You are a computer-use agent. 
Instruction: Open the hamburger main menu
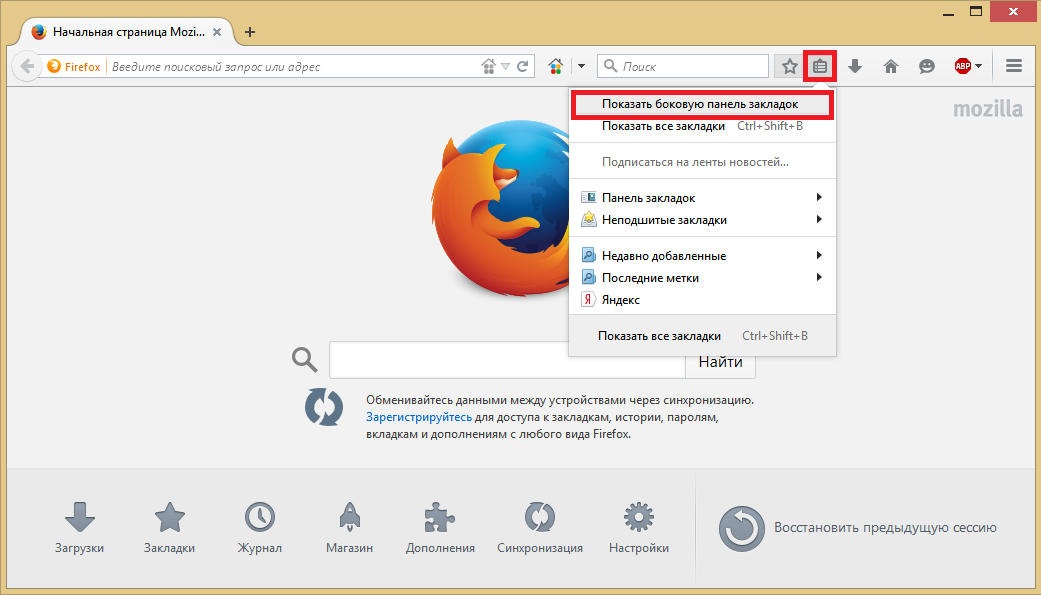pyautogui.click(x=1013, y=66)
